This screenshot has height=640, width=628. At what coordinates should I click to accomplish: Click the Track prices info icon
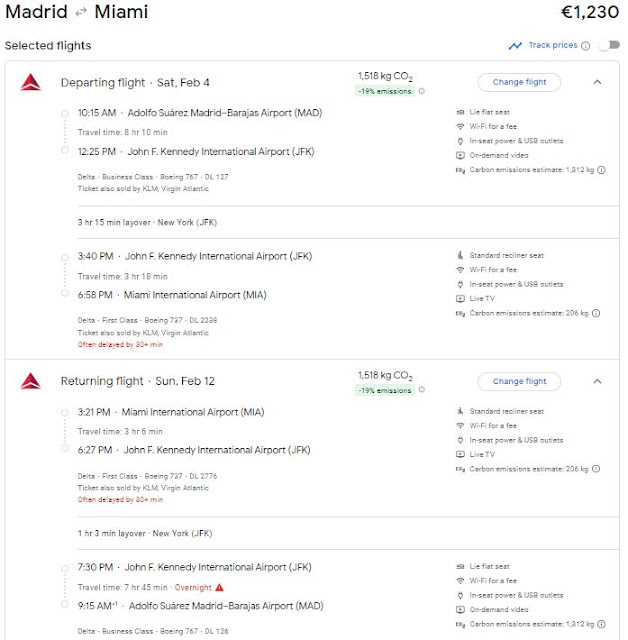[x=585, y=45]
